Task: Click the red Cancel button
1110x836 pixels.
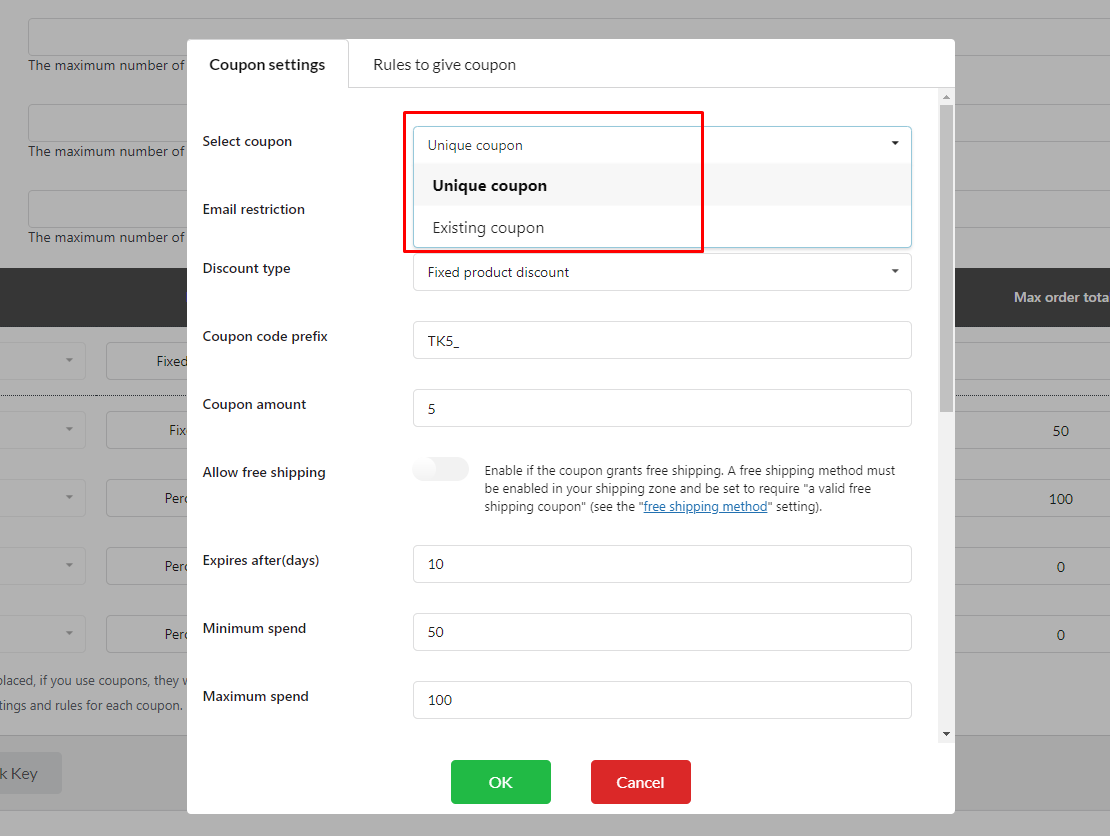Action: click(x=641, y=781)
